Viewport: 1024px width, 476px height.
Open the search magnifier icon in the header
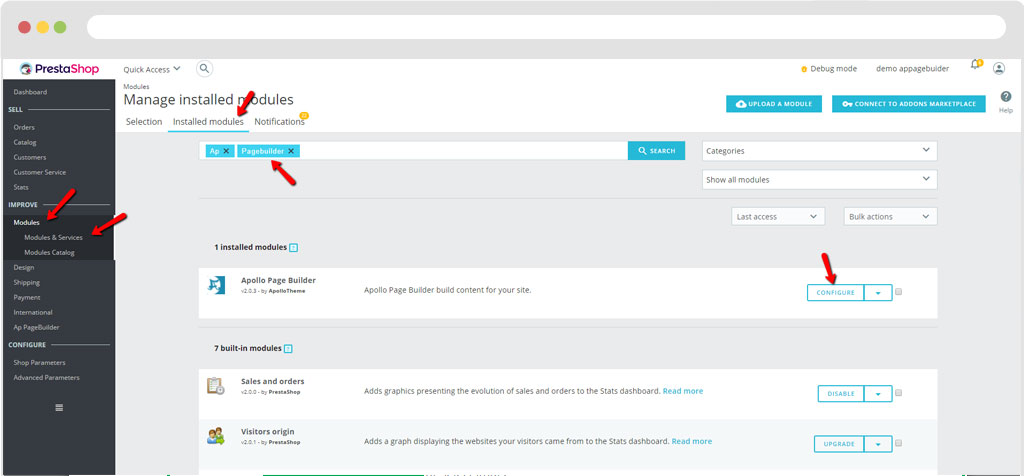pos(204,68)
